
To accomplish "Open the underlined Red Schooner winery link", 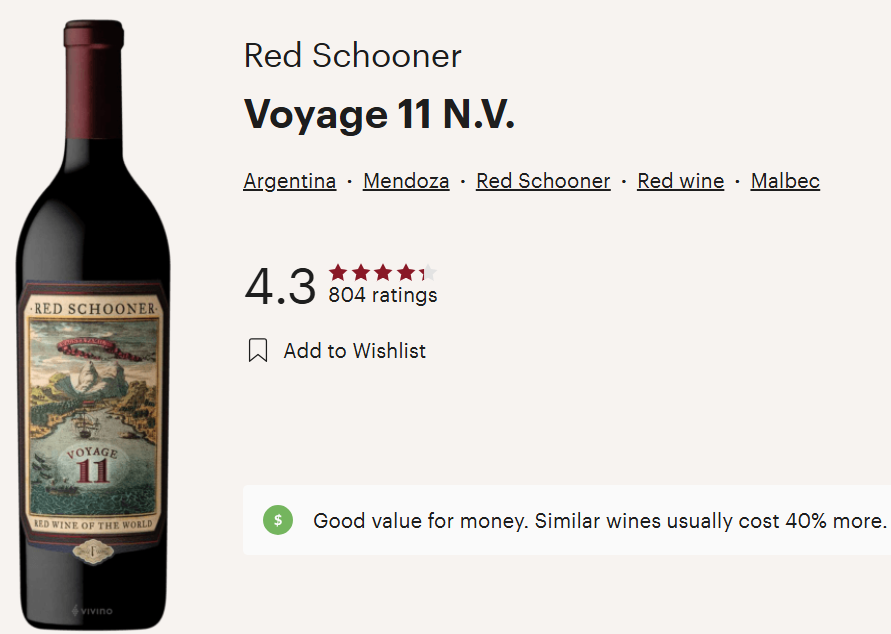I will (543, 181).
